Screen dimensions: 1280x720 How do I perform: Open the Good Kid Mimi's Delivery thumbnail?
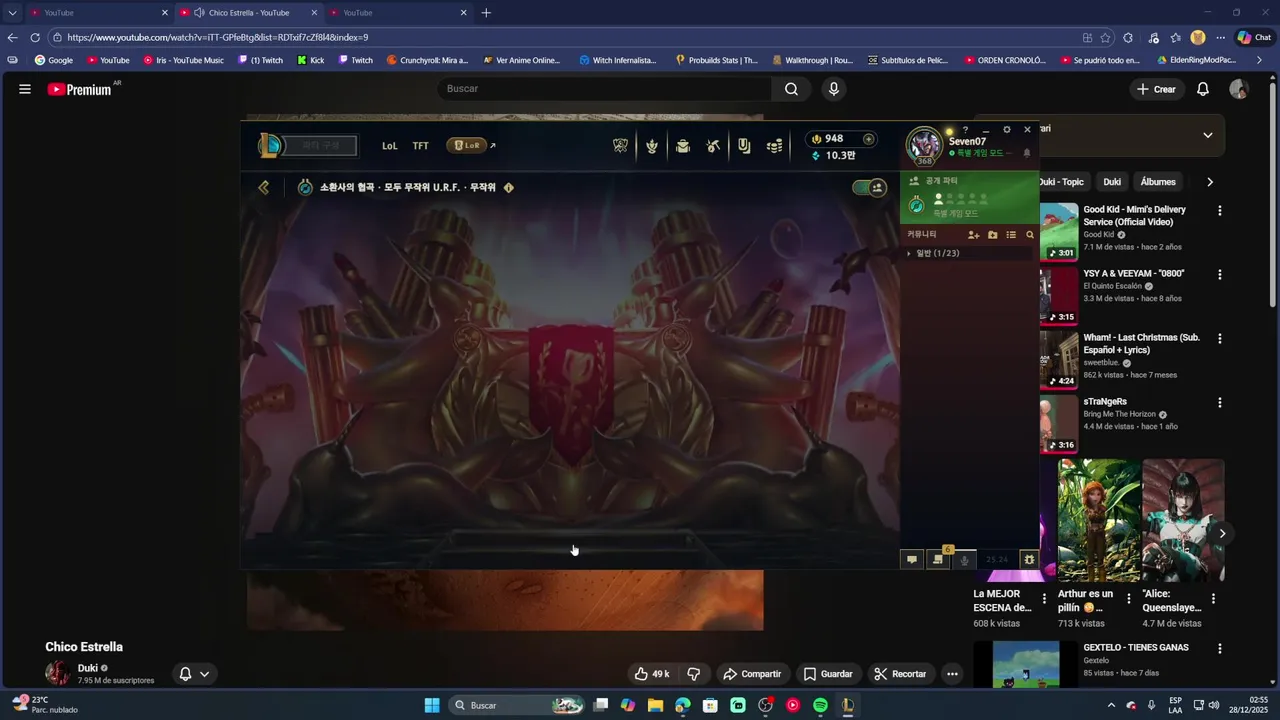point(1058,232)
